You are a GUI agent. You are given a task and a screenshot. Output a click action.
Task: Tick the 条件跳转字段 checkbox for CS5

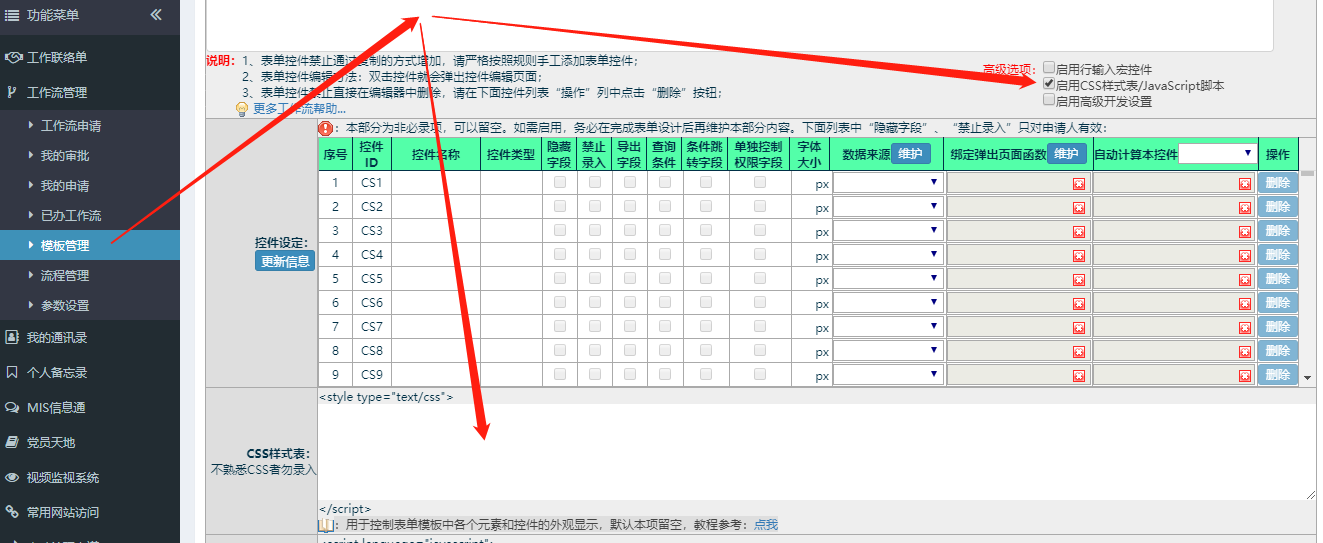click(706, 278)
